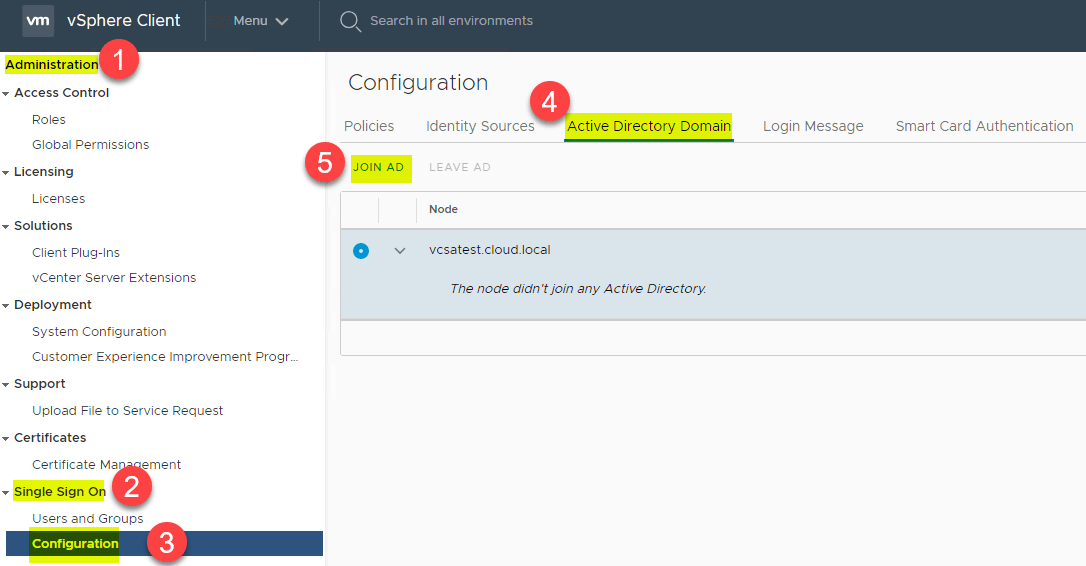The image size is (1086, 566).
Task: Click the Node column header
Action: point(443,209)
